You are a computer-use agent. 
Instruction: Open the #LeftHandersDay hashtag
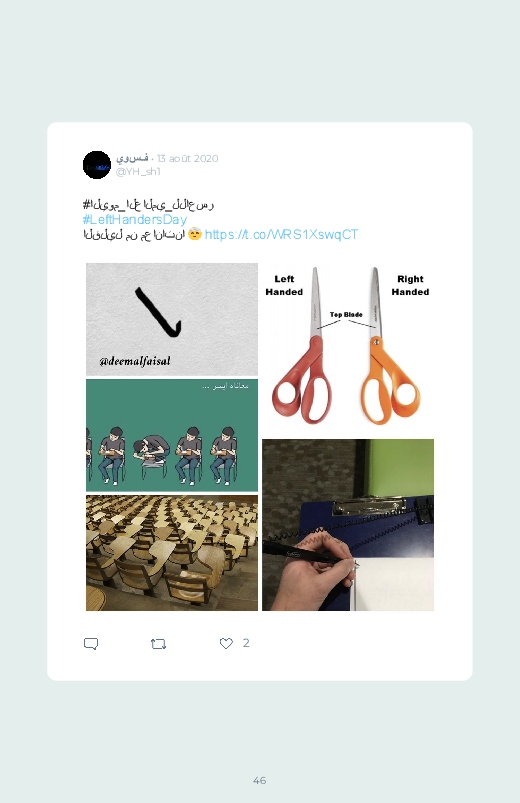click(135, 220)
